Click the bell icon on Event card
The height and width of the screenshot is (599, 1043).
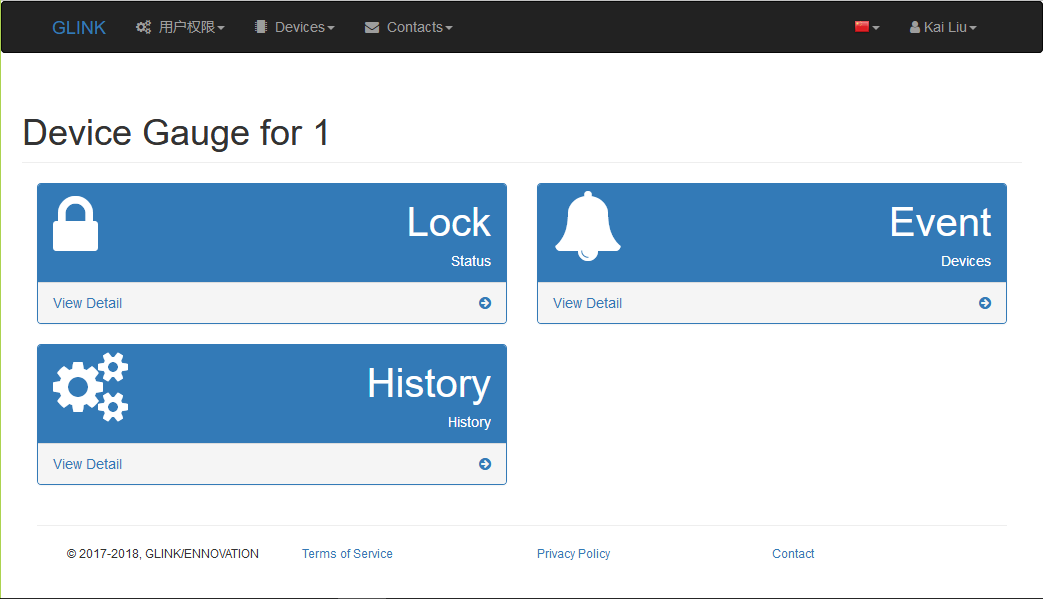588,226
